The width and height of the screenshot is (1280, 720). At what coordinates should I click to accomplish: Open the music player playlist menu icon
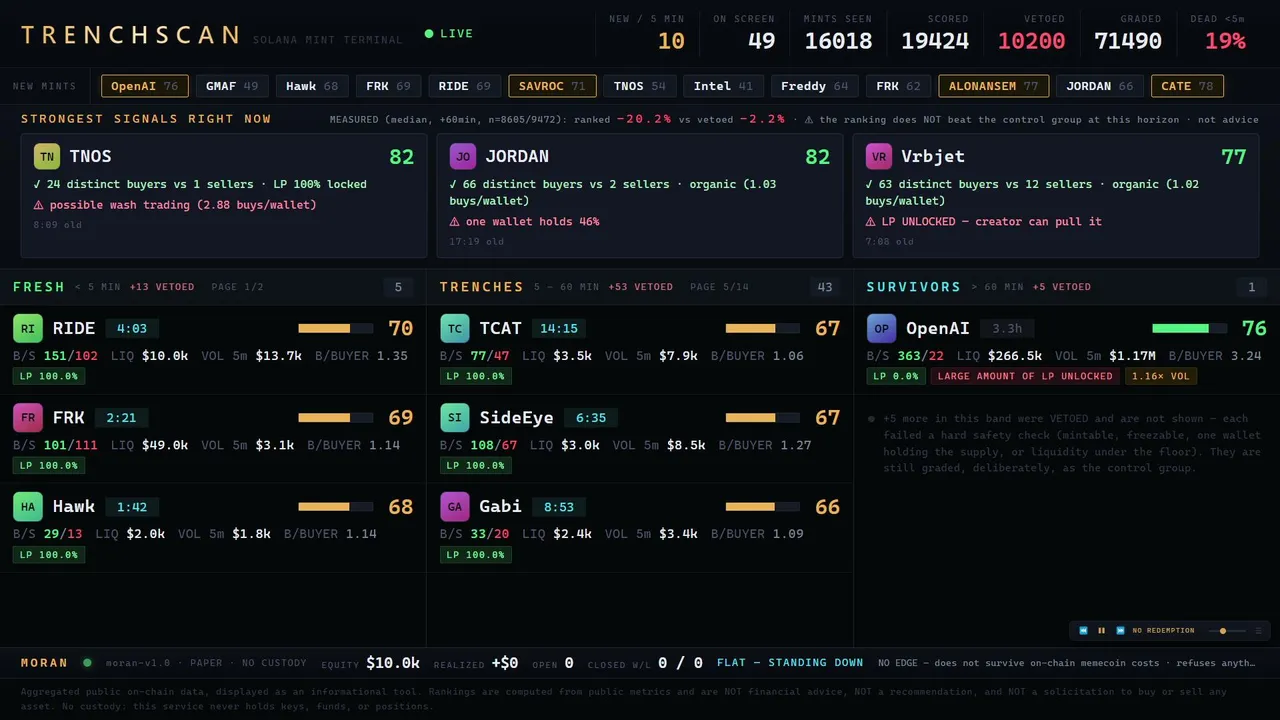tap(1258, 631)
